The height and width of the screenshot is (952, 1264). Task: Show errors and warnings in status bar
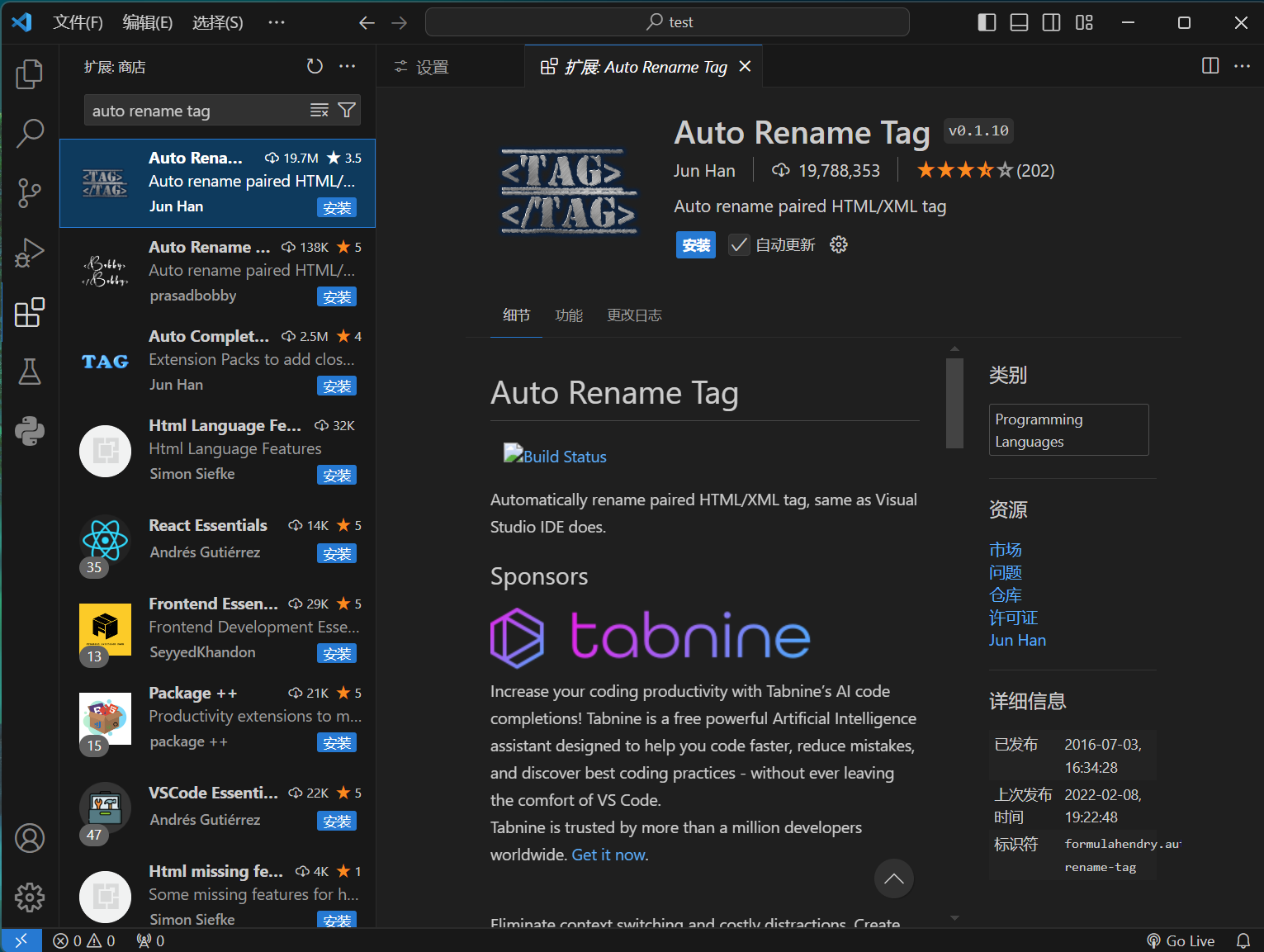pos(84,940)
